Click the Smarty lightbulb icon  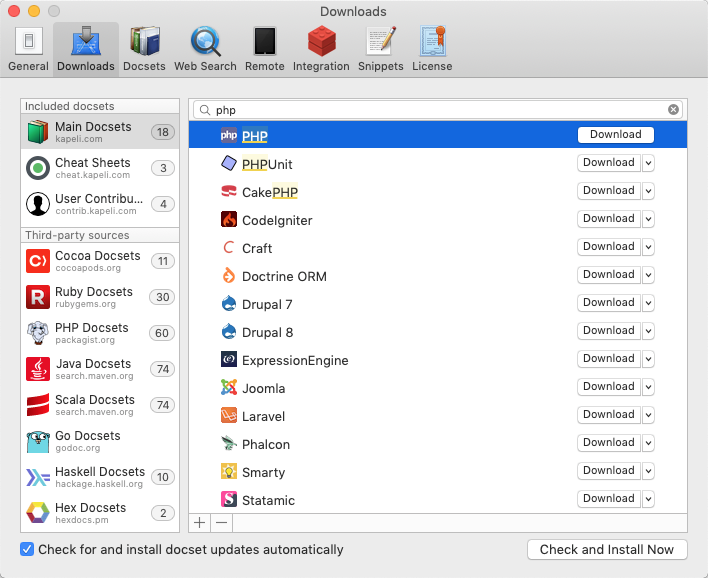click(x=229, y=471)
